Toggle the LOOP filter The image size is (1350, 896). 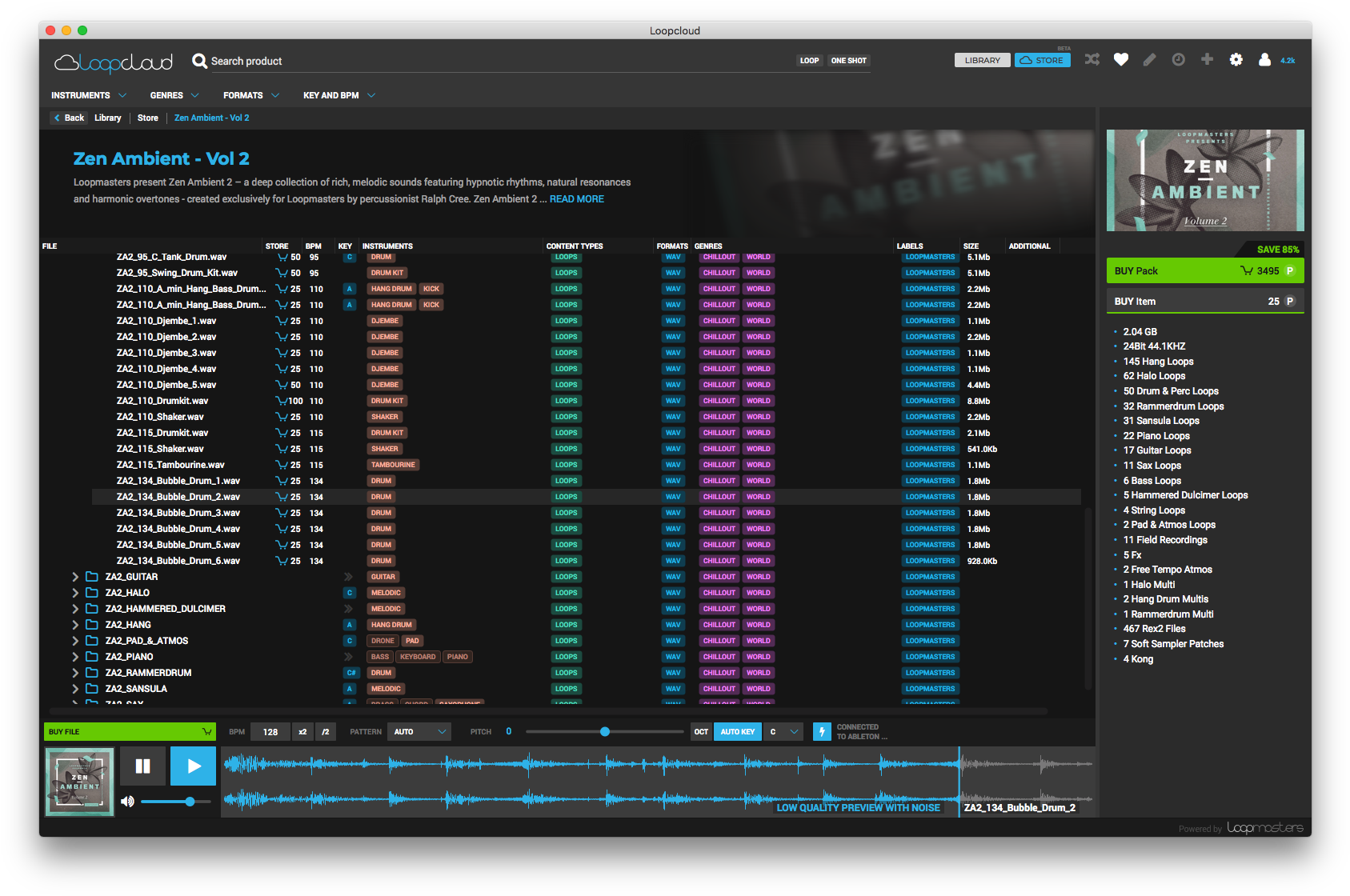[809, 61]
